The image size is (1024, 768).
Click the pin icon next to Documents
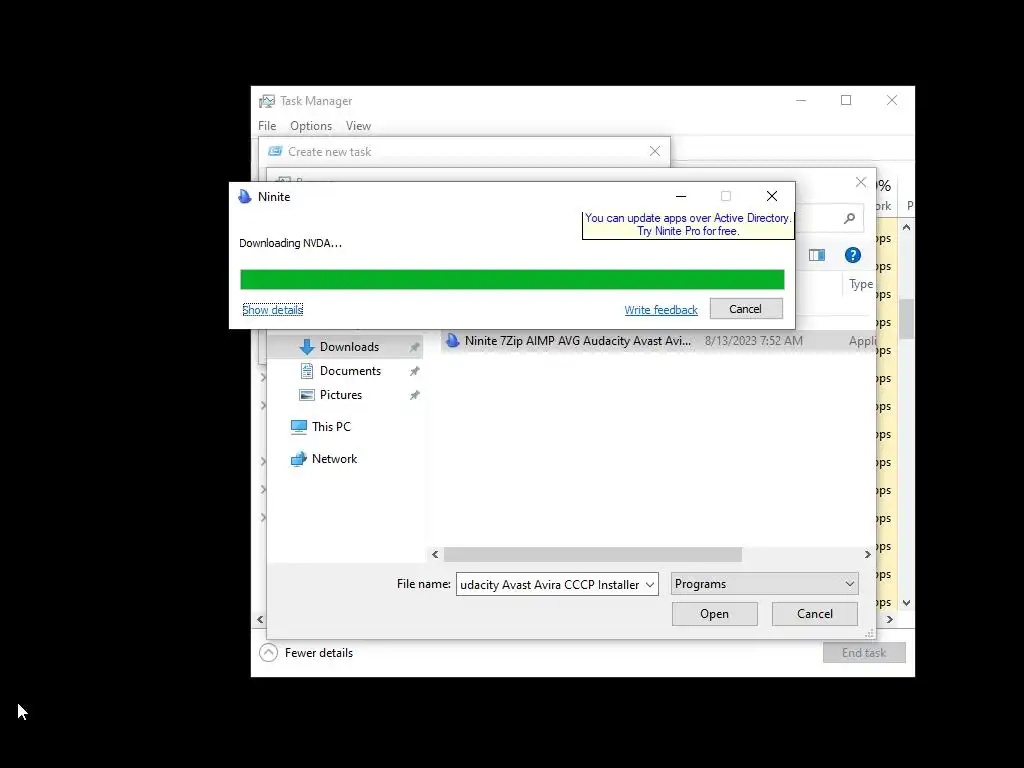pos(414,372)
